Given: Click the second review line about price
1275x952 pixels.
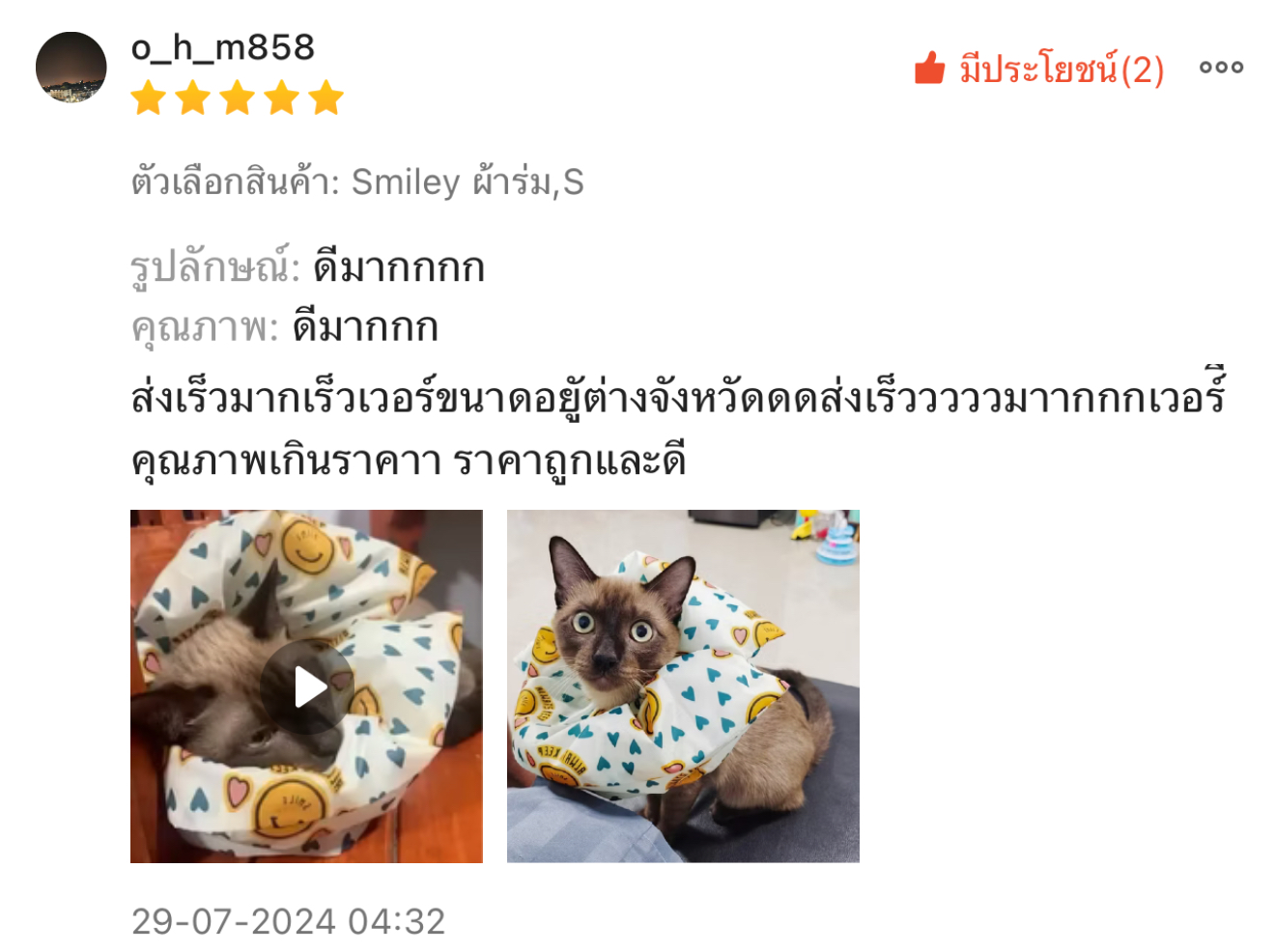Looking at the screenshot, I should (409, 460).
